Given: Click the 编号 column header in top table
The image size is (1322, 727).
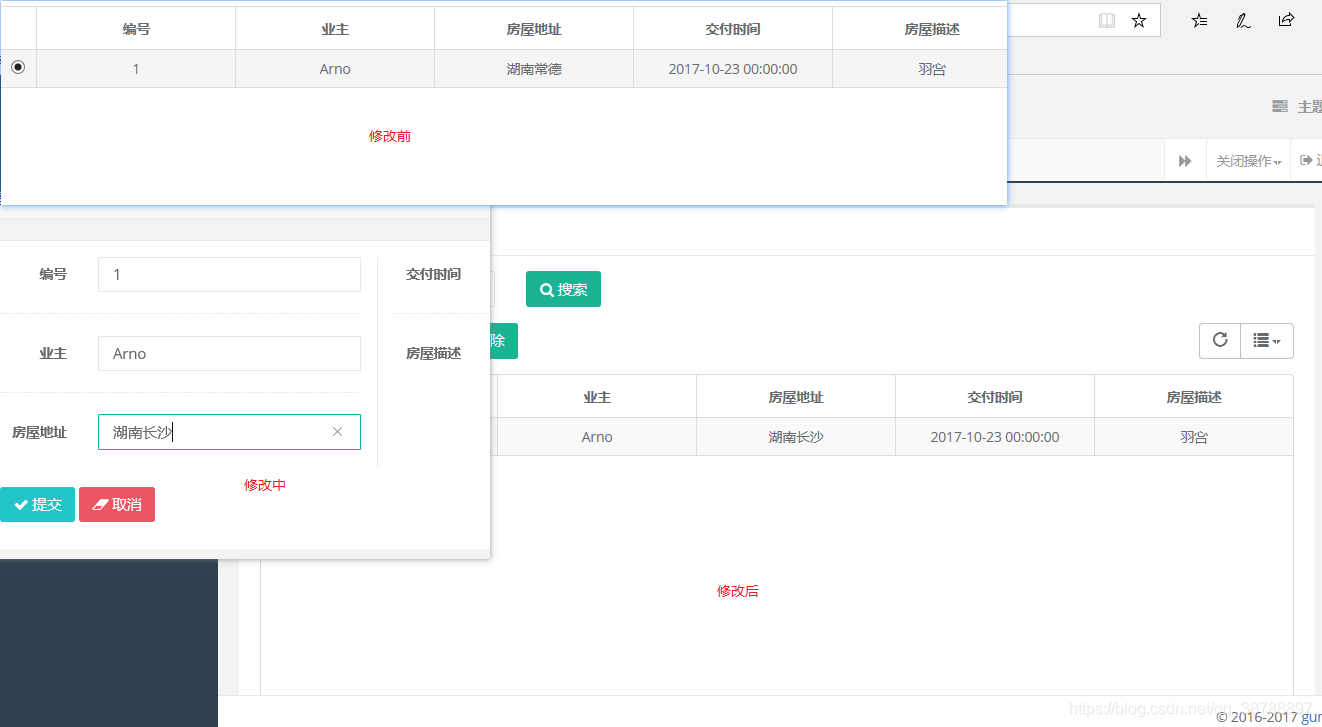Looking at the screenshot, I should [x=136, y=29].
